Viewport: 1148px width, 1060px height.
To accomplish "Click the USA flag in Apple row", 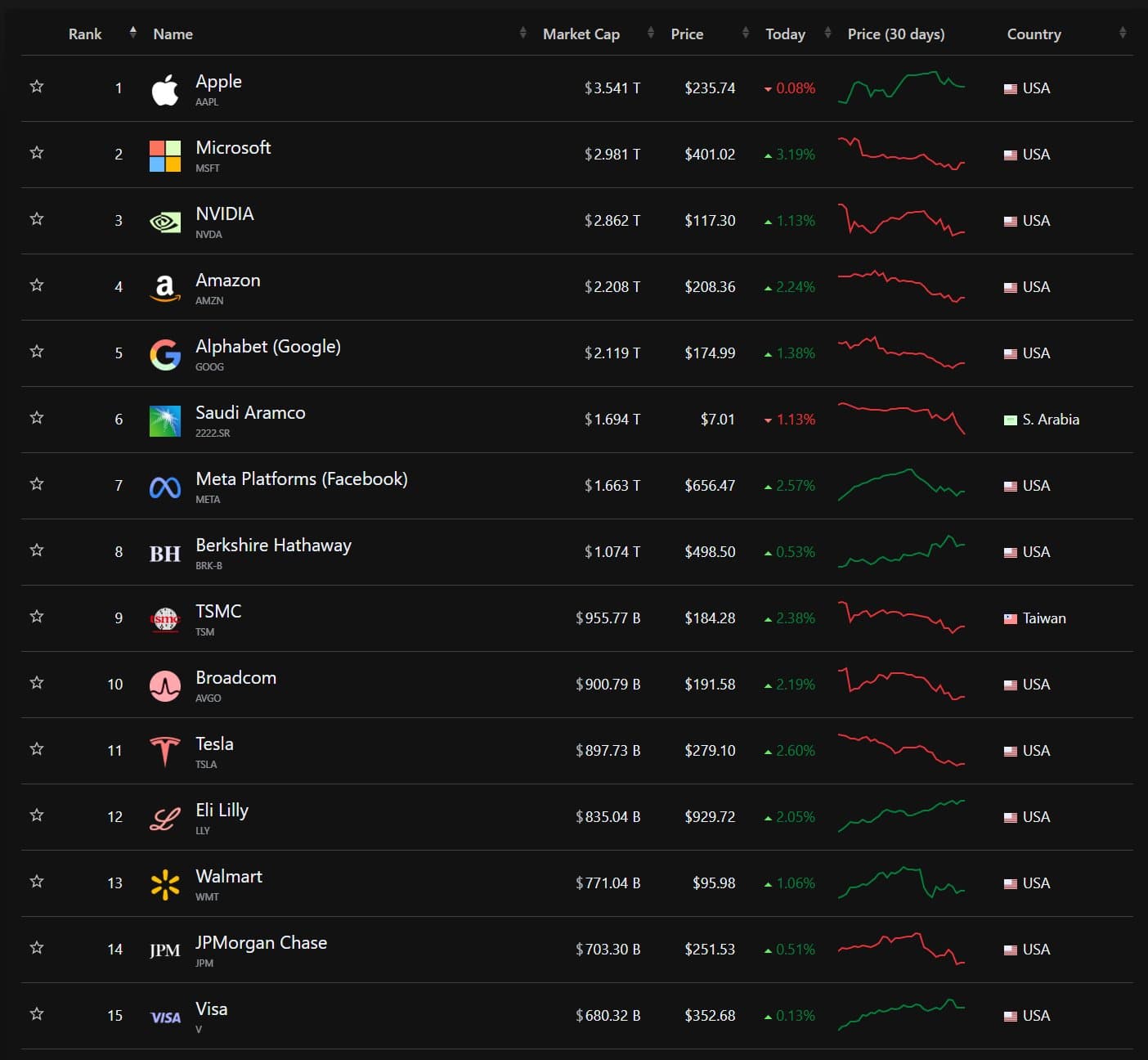I will click(x=1011, y=88).
